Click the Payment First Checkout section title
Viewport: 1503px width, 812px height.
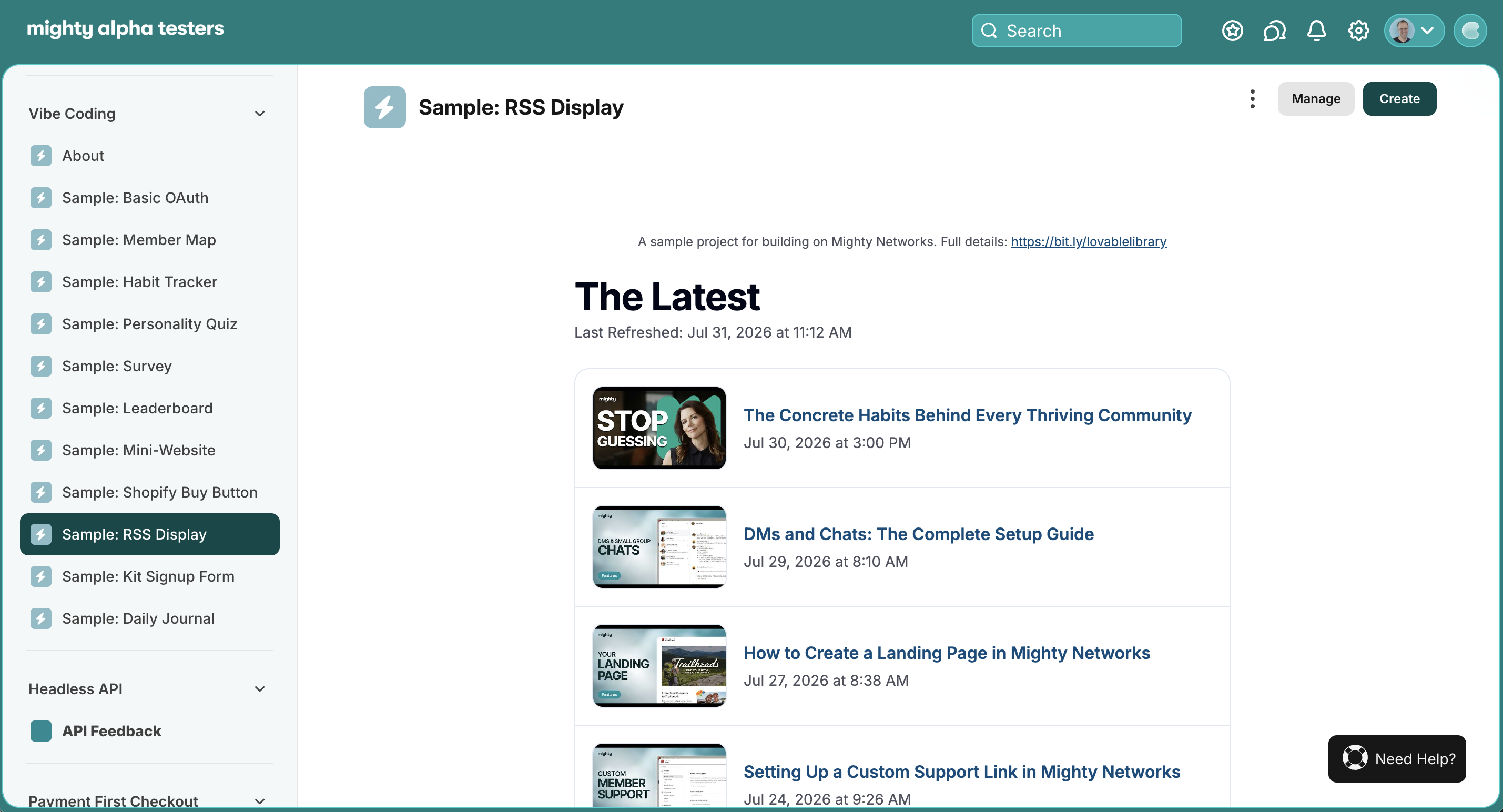click(x=113, y=801)
